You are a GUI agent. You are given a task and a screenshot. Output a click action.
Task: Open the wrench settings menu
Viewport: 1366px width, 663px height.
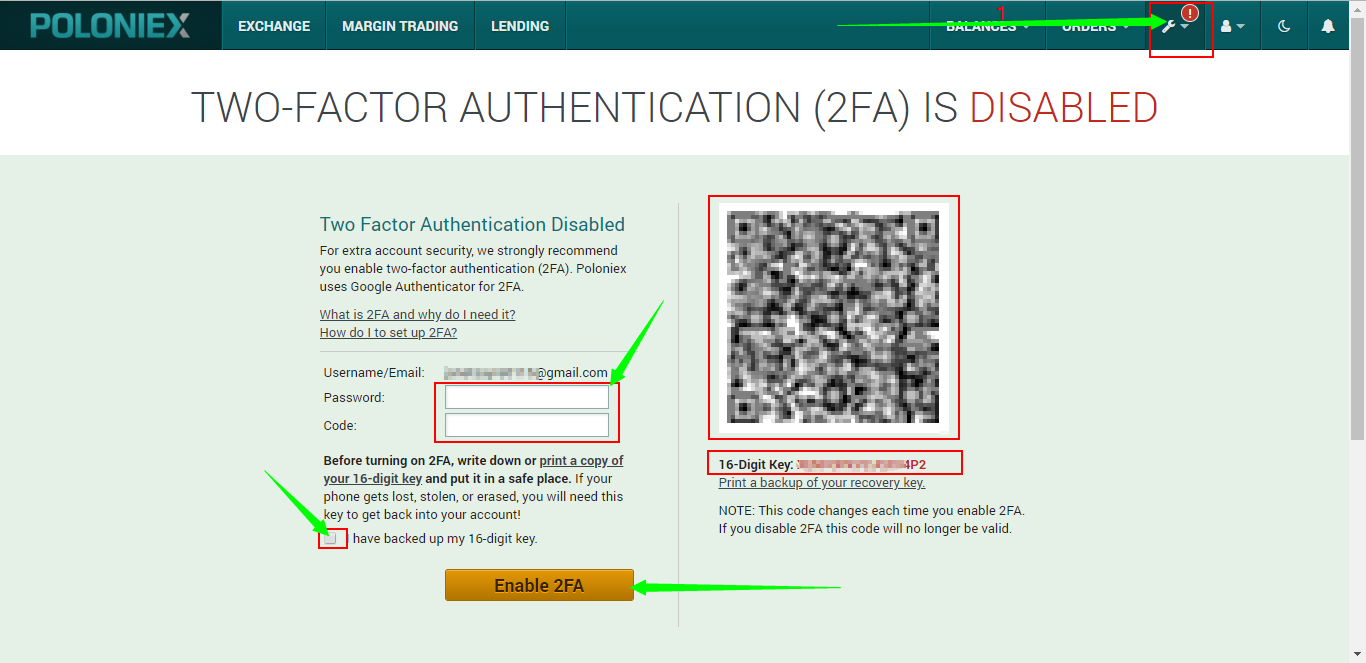tap(1175, 26)
